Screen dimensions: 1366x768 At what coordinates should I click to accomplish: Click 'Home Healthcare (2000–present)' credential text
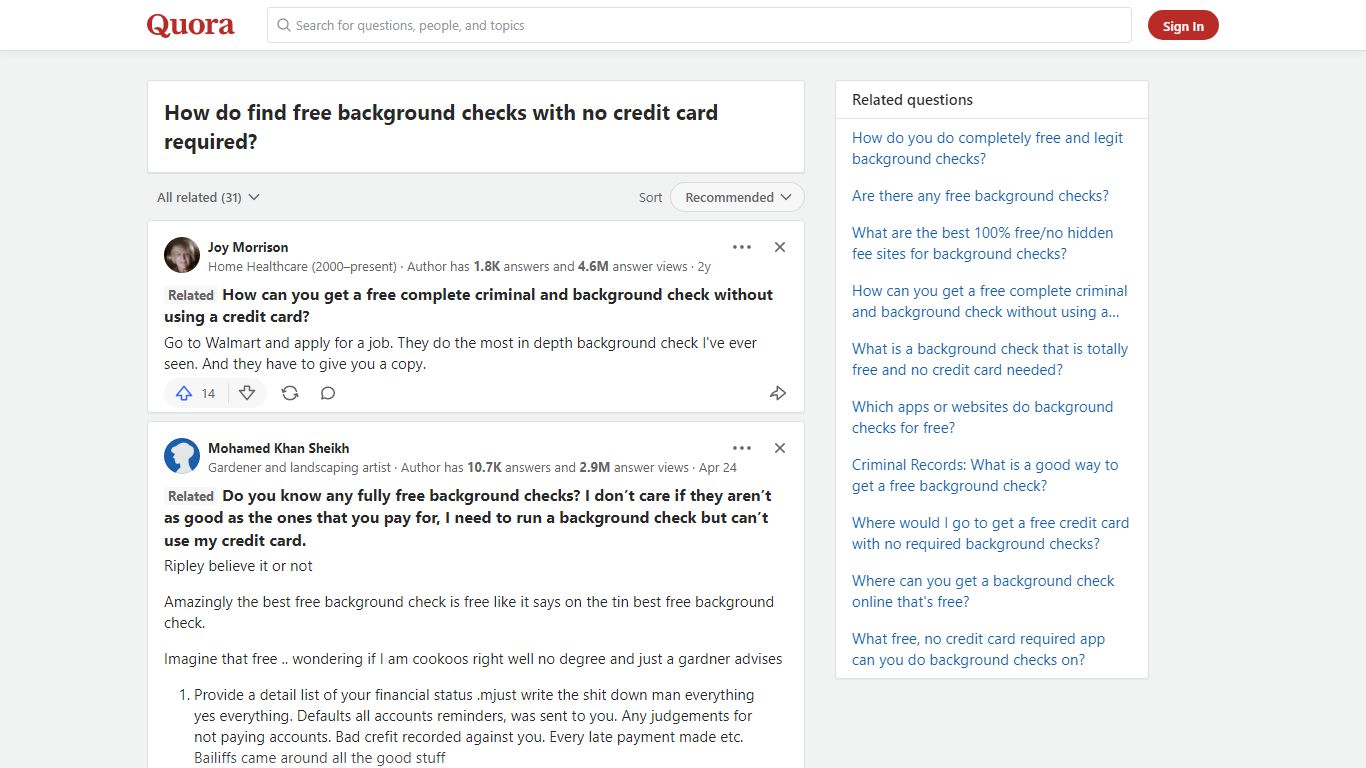tap(302, 267)
